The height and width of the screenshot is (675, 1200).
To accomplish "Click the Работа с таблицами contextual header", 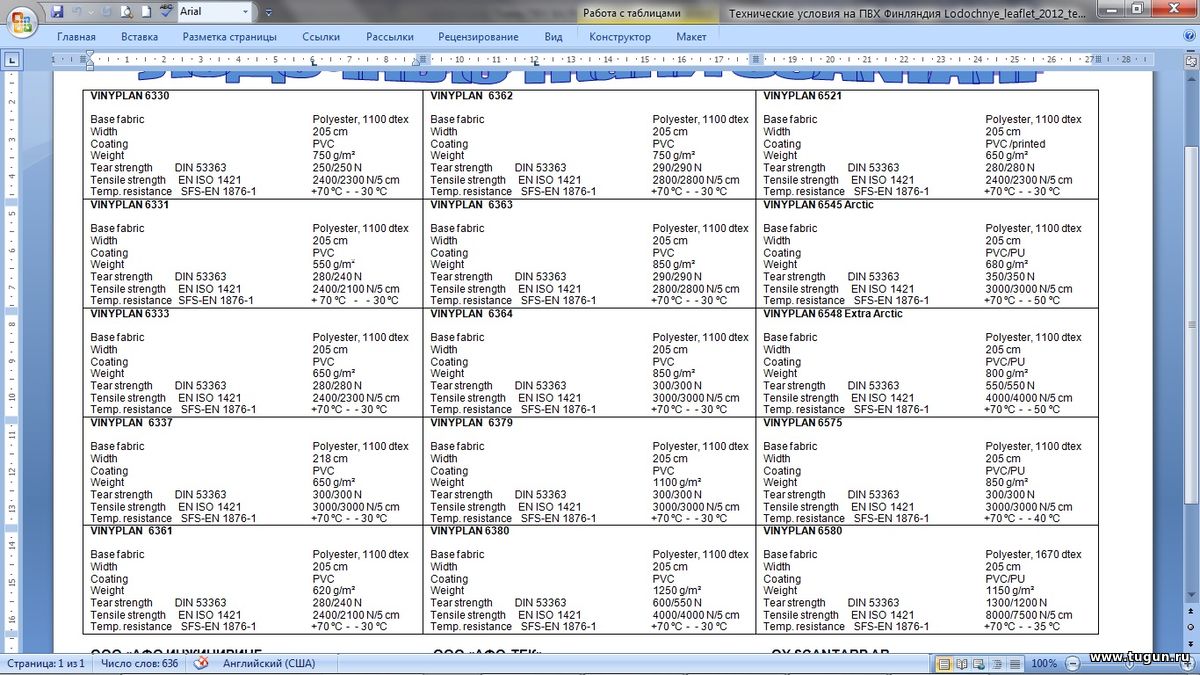I will tap(632, 13).
